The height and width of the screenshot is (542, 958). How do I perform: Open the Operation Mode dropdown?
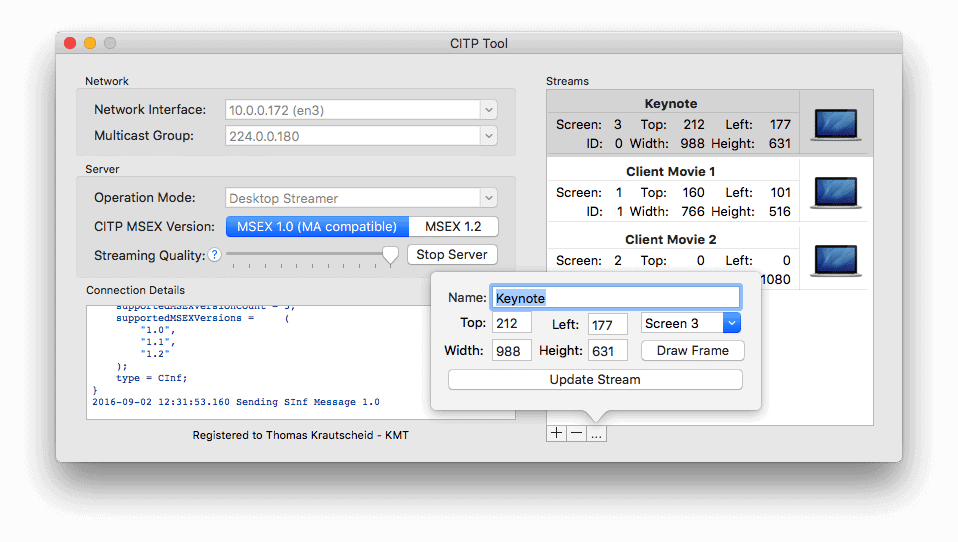pyautogui.click(x=489, y=198)
